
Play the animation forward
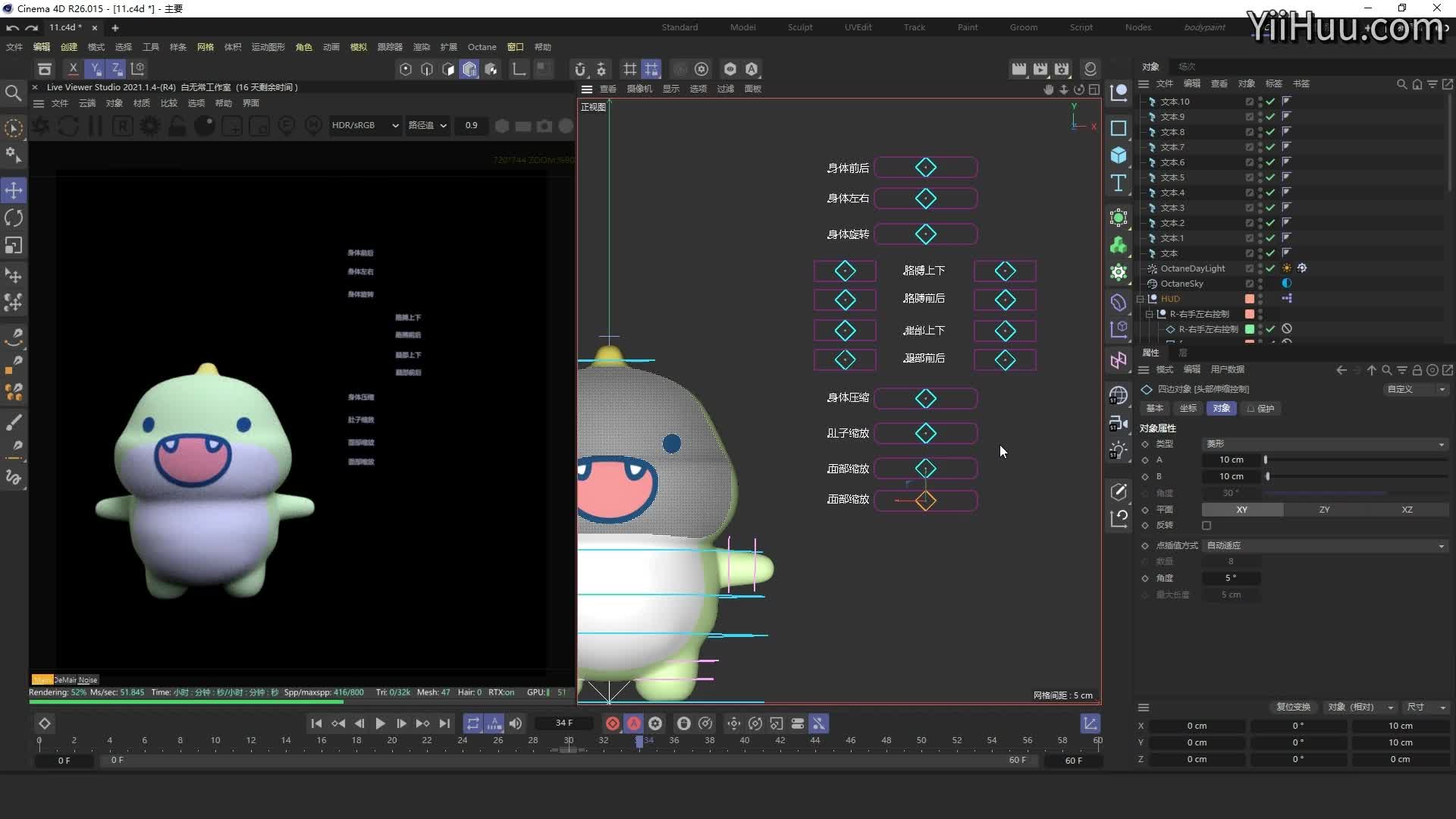[x=380, y=723]
